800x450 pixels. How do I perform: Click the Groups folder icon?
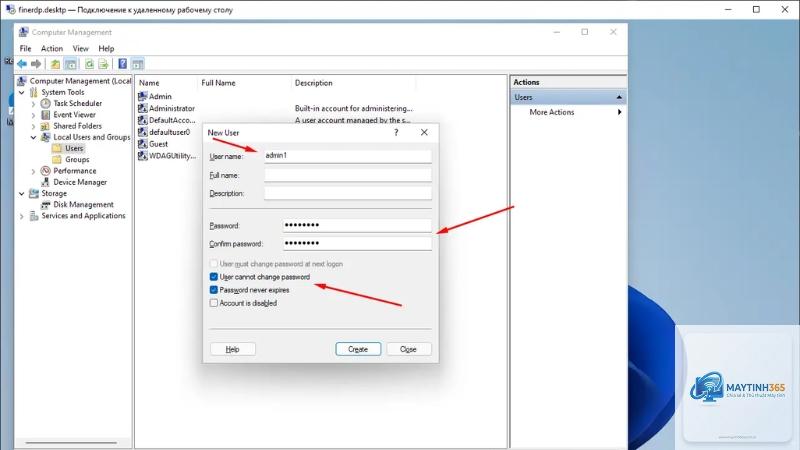point(57,159)
